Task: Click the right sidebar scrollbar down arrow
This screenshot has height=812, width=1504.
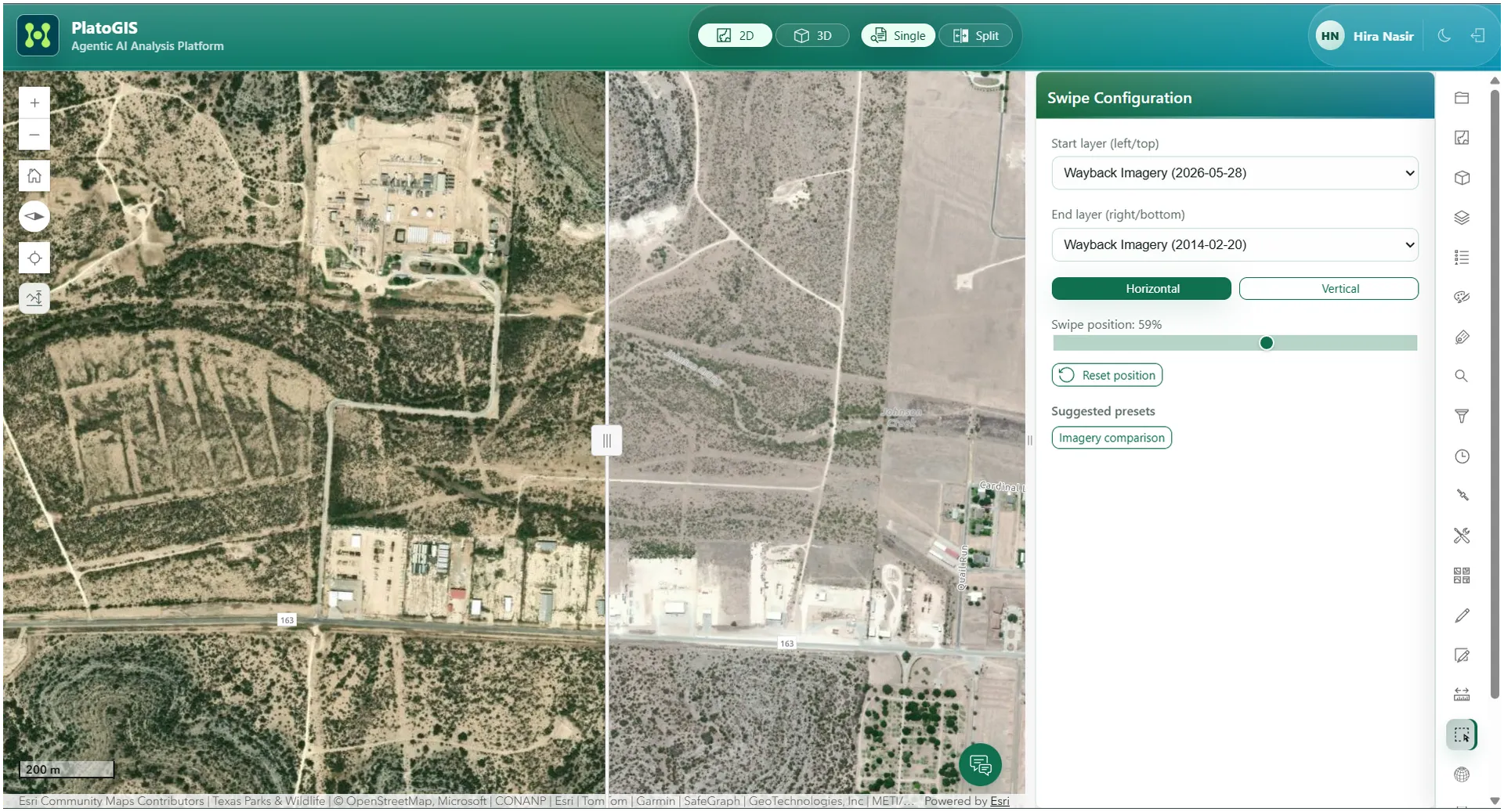Action: coord(1495,801)
